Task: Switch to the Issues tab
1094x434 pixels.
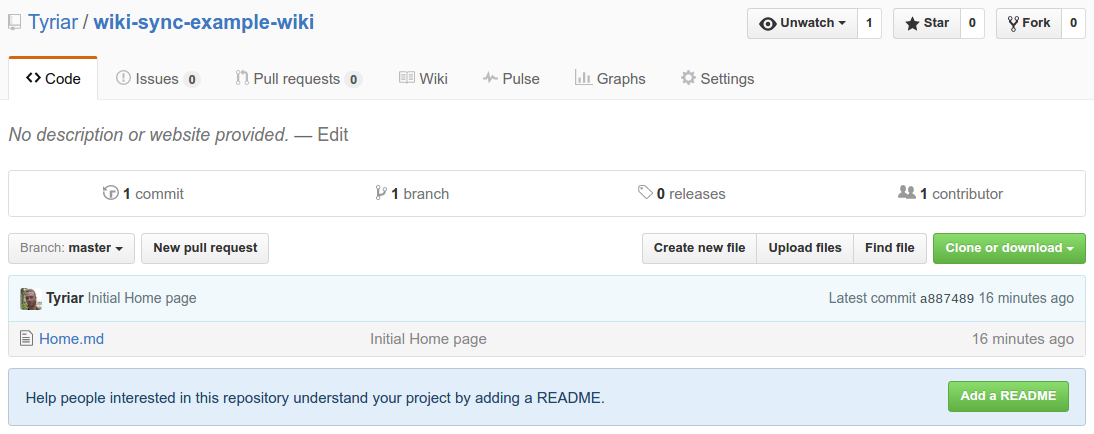Action: [158, 79]
